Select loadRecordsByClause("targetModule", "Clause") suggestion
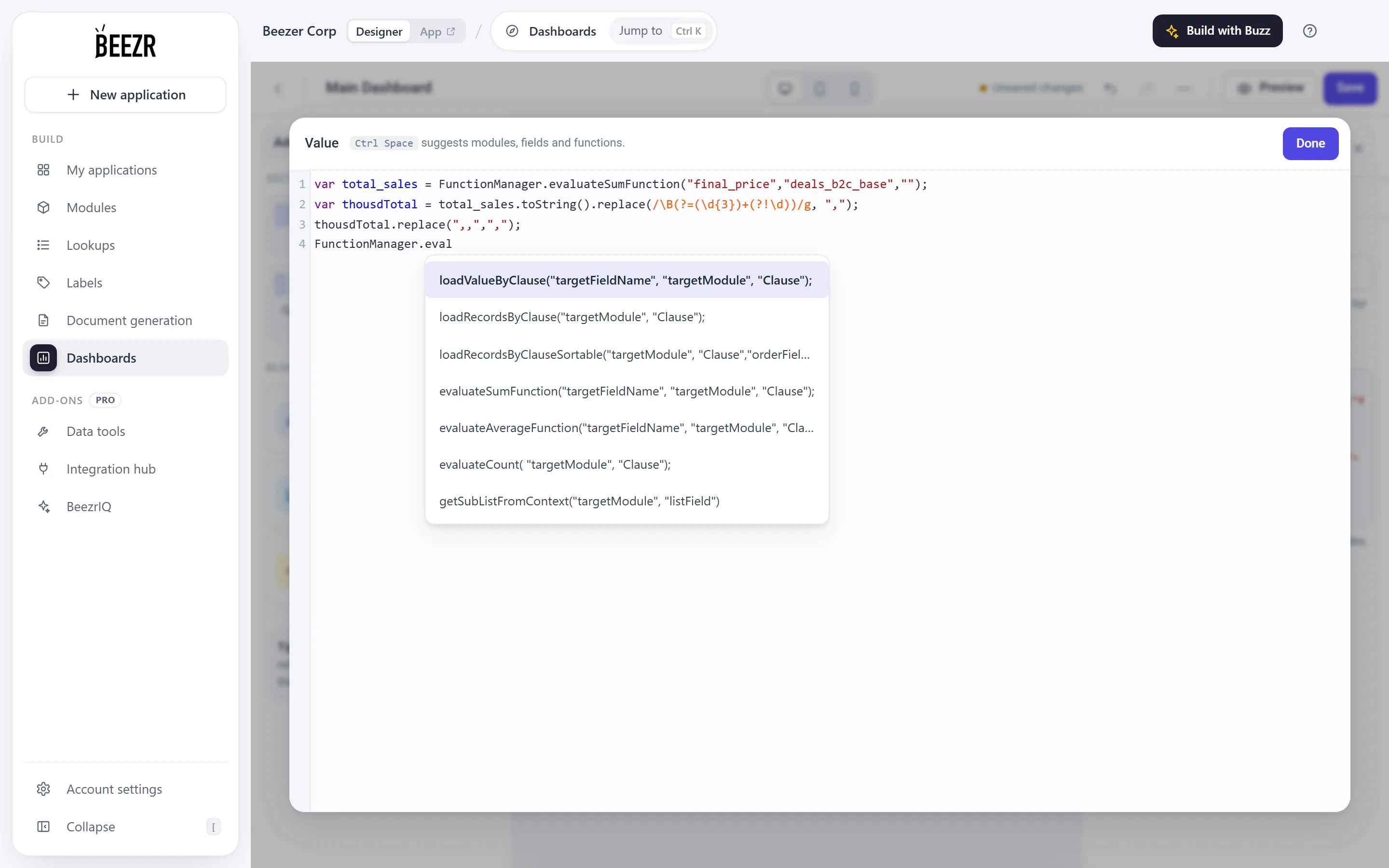The height and width of the screenshot is (868, 1389). click(x=626, y=317)
